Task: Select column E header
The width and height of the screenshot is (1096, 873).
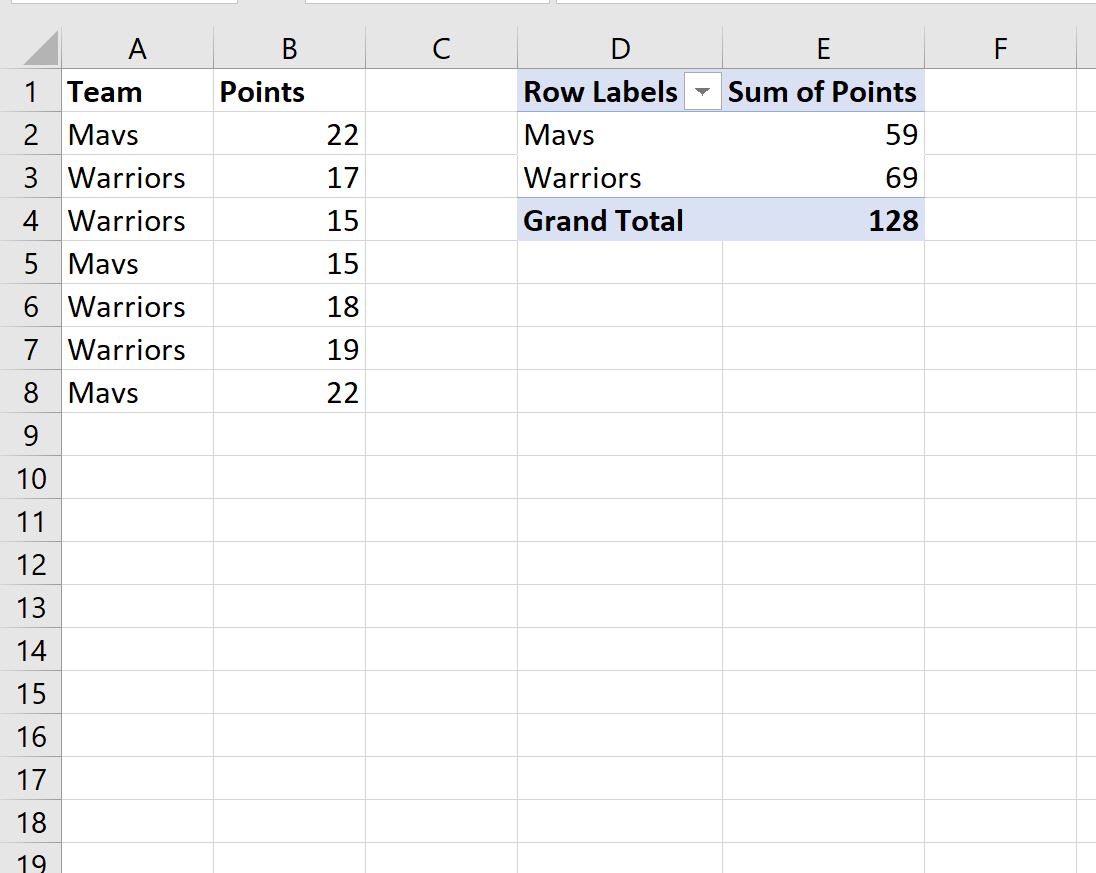Action: click(823, 48)
